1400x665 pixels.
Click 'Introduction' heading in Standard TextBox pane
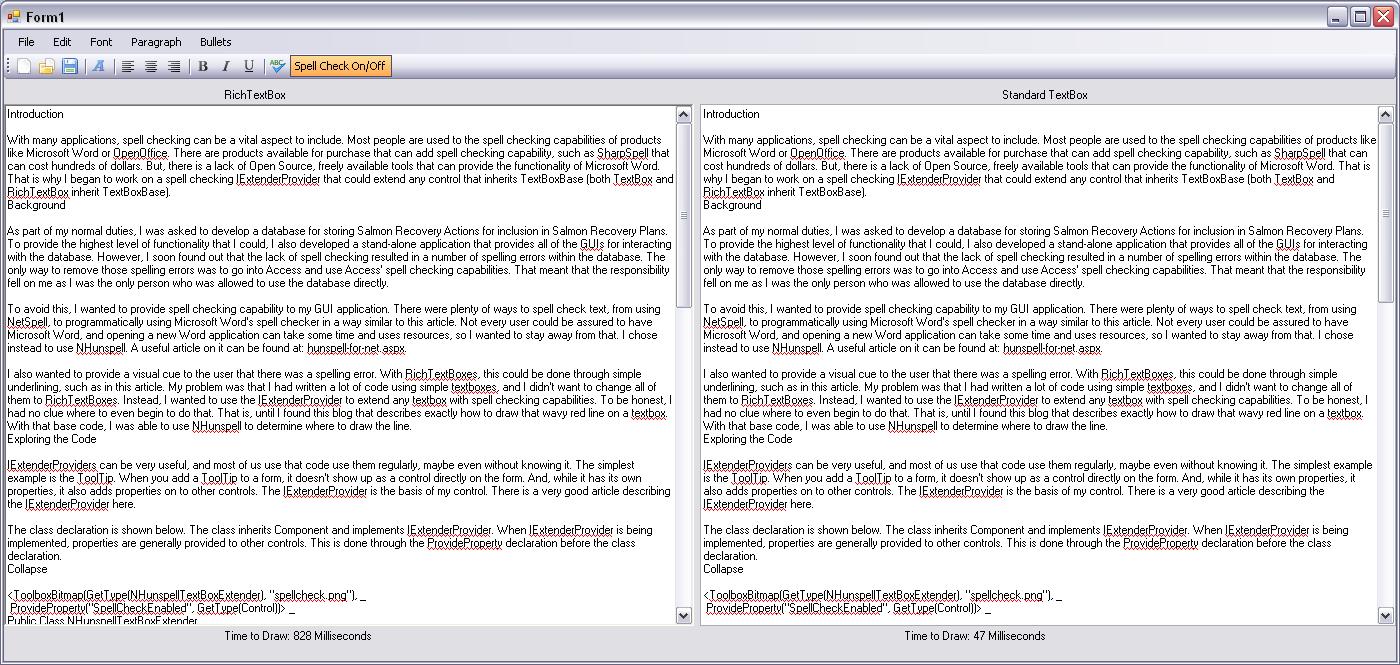pyautogui.click(x=731, y=114)
